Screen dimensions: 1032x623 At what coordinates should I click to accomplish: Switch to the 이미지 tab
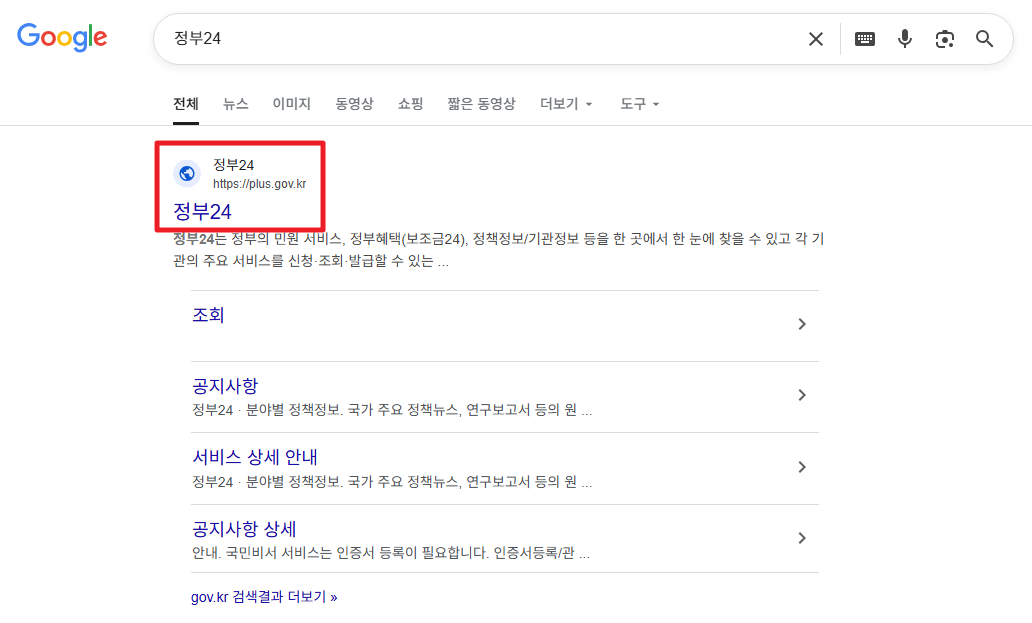290,103
